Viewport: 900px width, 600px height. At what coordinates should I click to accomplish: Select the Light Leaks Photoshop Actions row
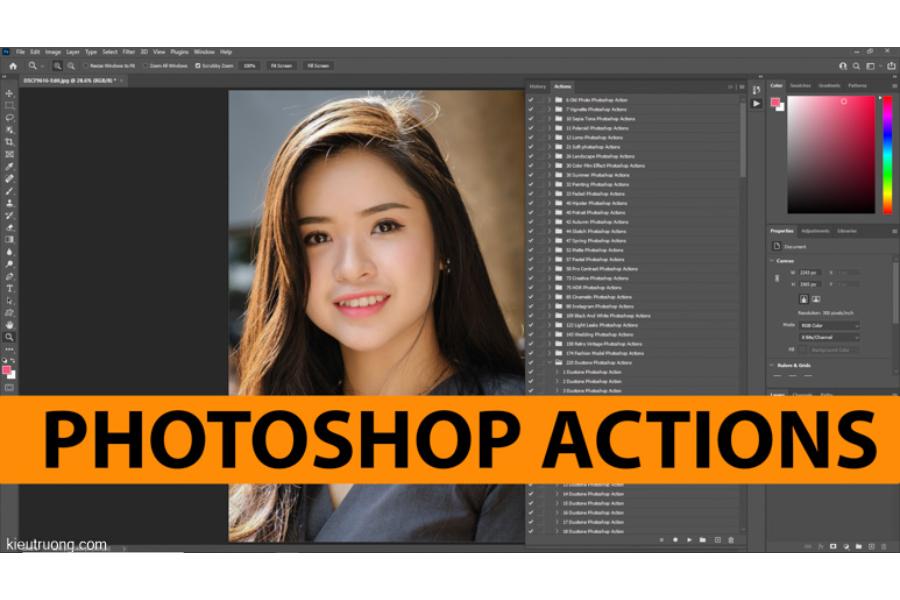pos(633,325)
